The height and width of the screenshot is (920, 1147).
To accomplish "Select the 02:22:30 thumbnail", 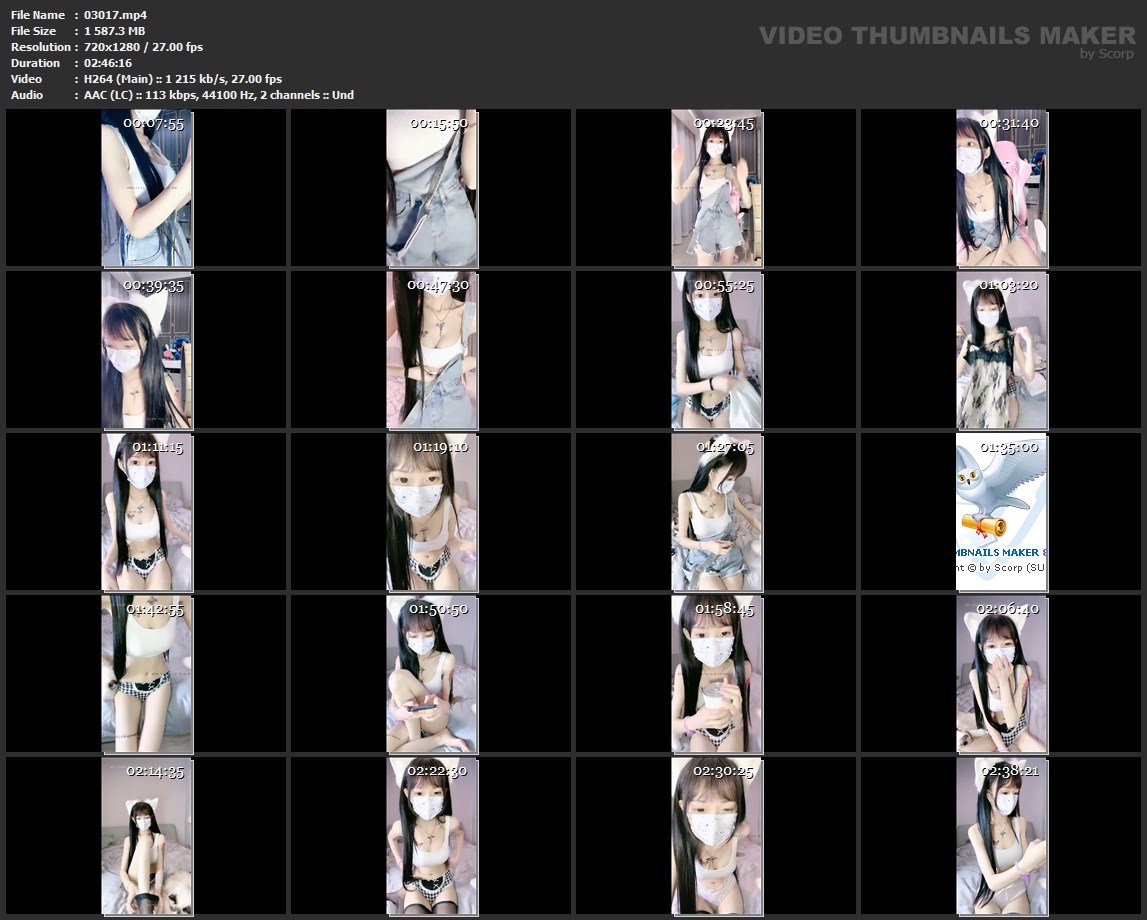I will (431, 836).
